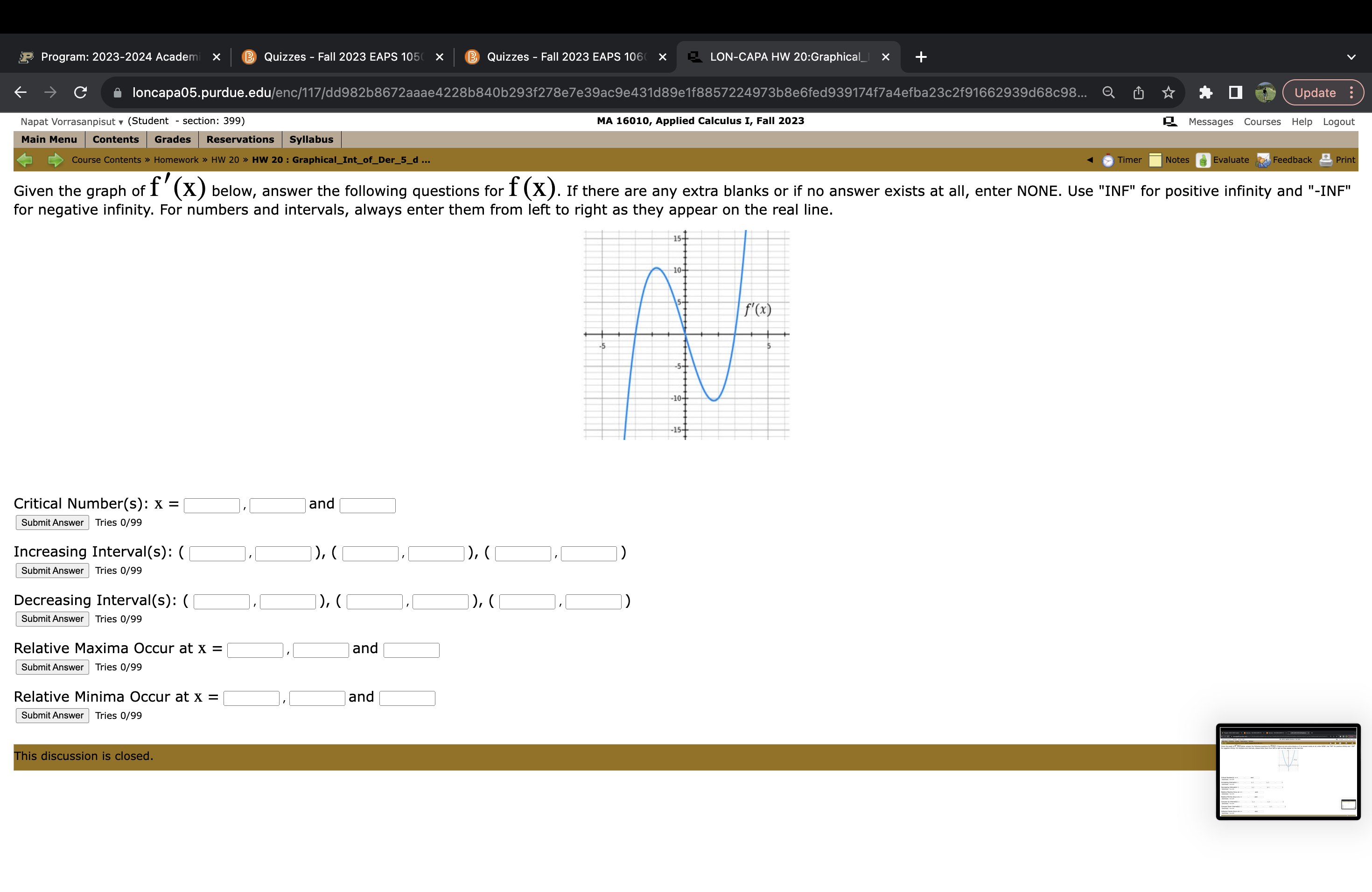The width and height of the screenshot is (1372, 892).
Task: Open the student name dropdown arrow
Action: pyautogui.click(x=120, y=122)
